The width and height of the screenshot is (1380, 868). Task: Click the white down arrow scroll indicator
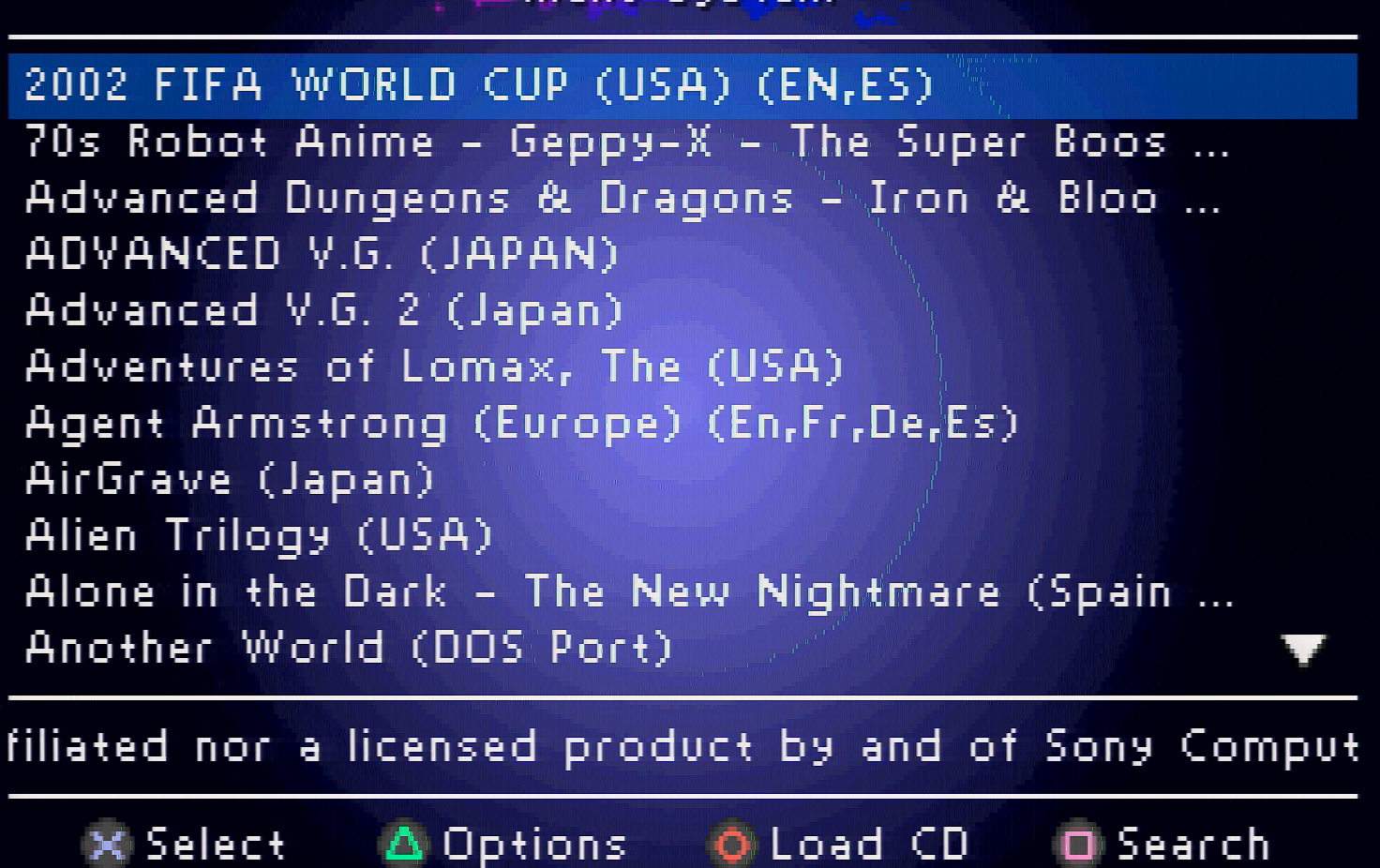pos(1303,649)
